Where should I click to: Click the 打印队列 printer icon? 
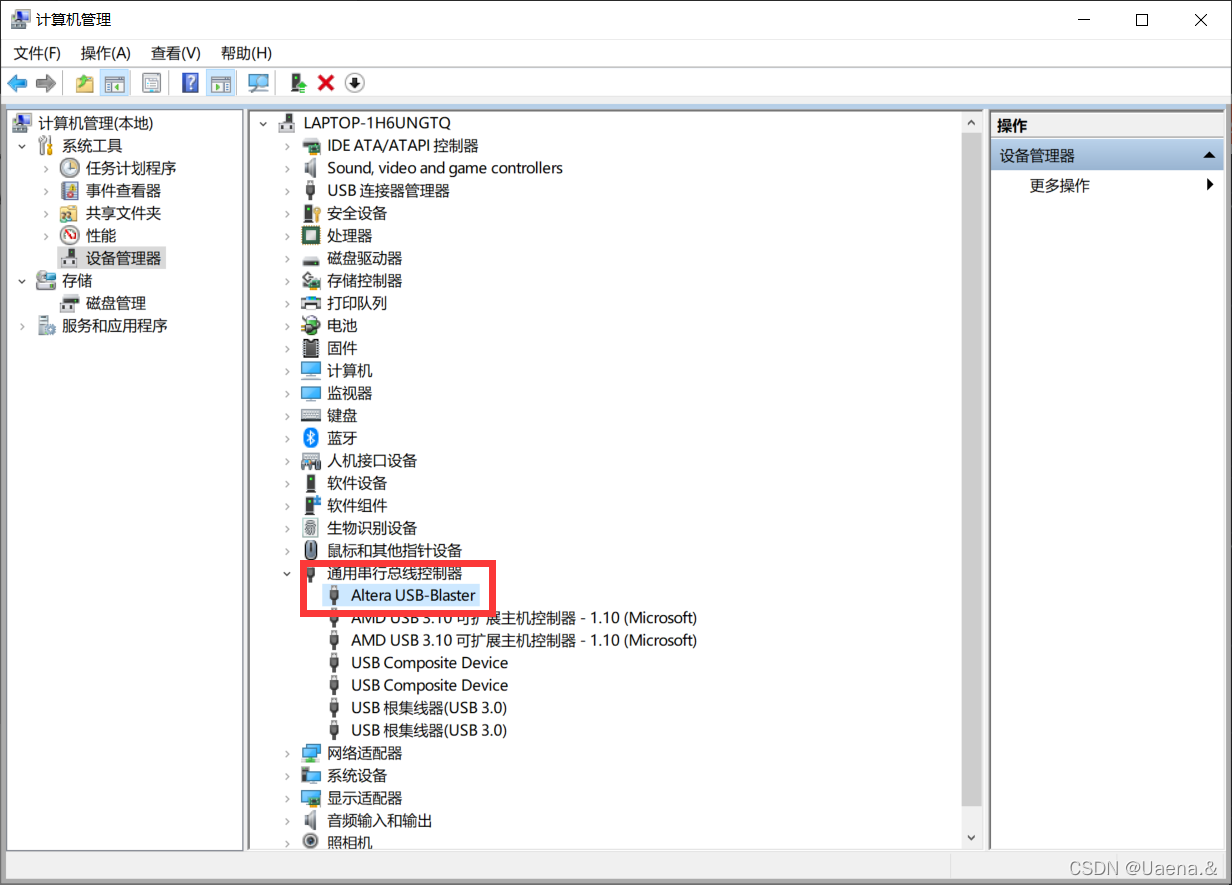311,303
